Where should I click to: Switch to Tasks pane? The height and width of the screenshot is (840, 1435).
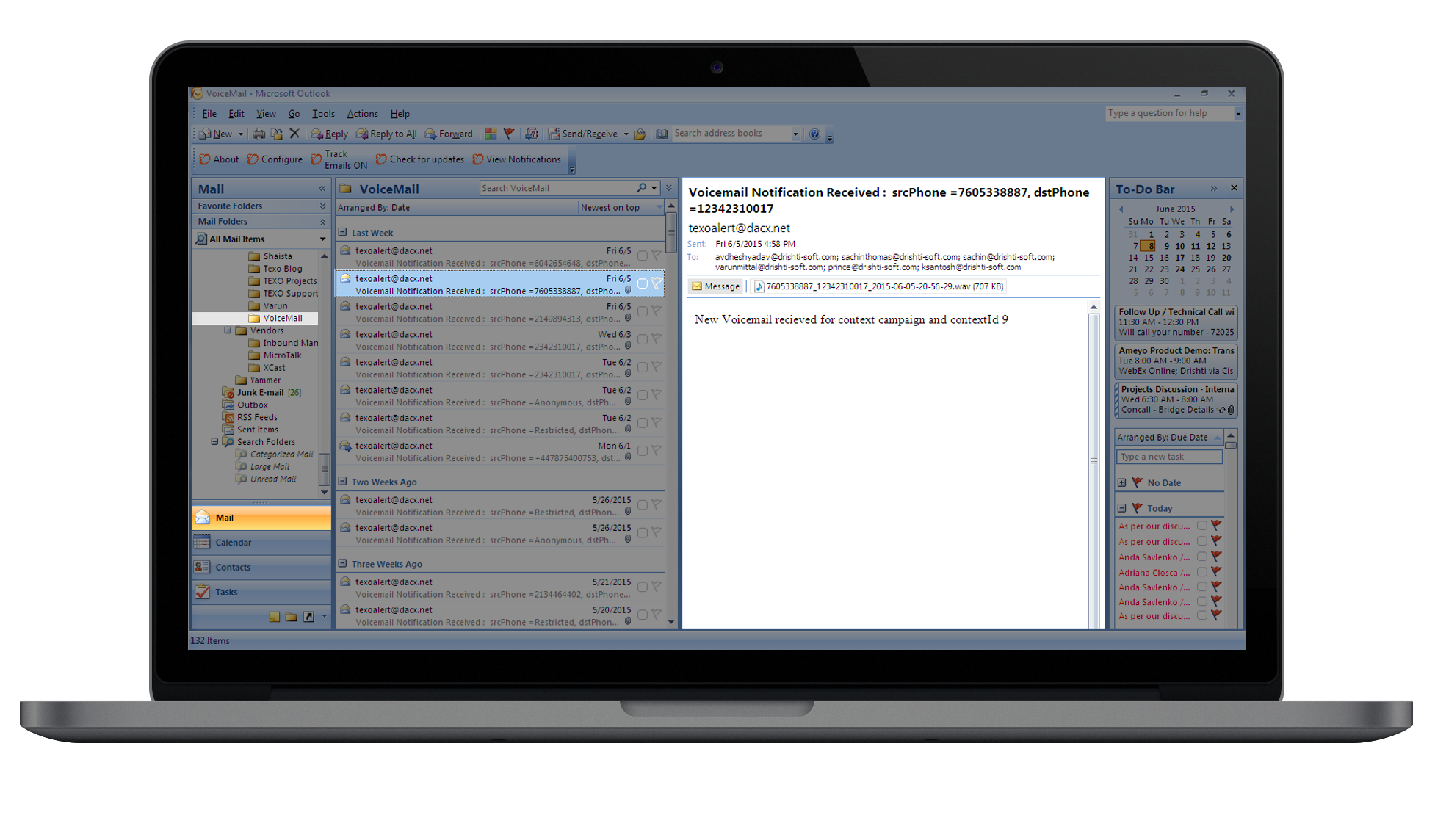point(261,593)
